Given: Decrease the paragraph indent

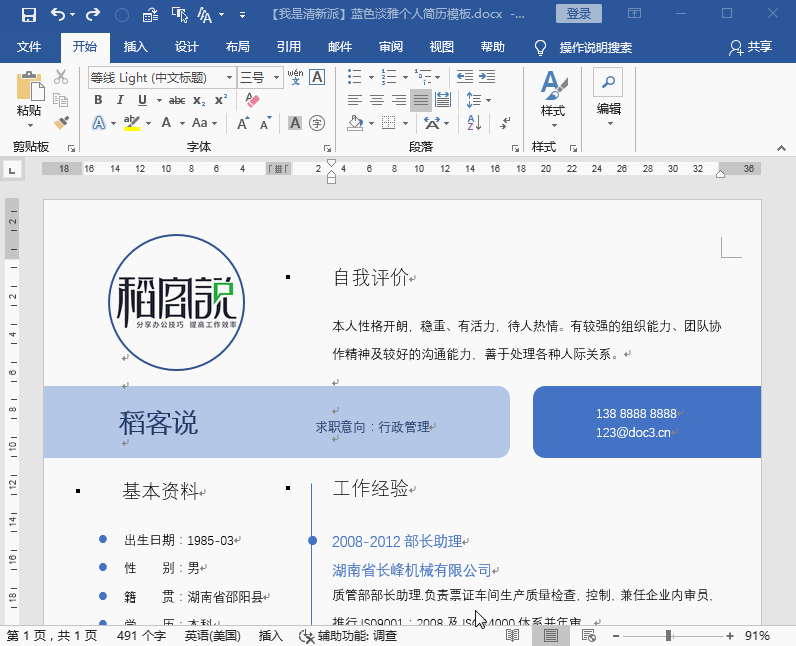Looking at the screenshot, I should pos(465,77).
